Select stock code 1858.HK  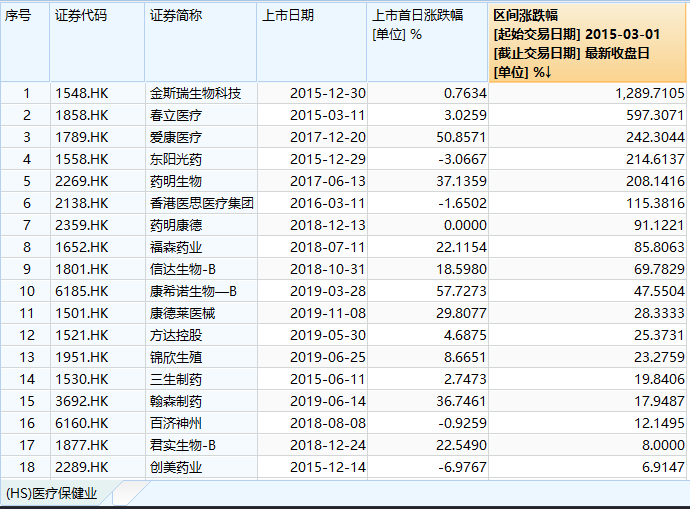(x=82, y=115)
